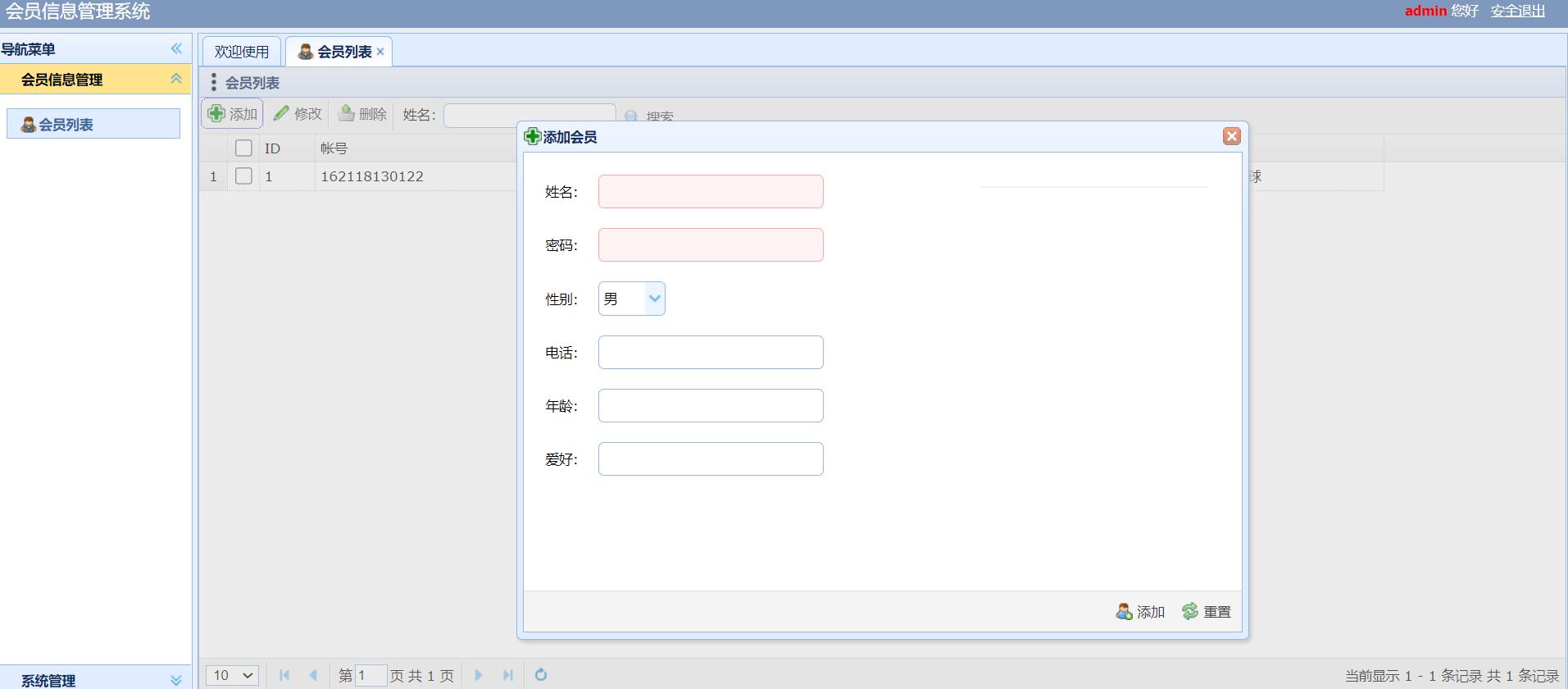Expand the 系统管理 accordion section
The height and width of the screenshot is (689, 1568).
point(176,680)
